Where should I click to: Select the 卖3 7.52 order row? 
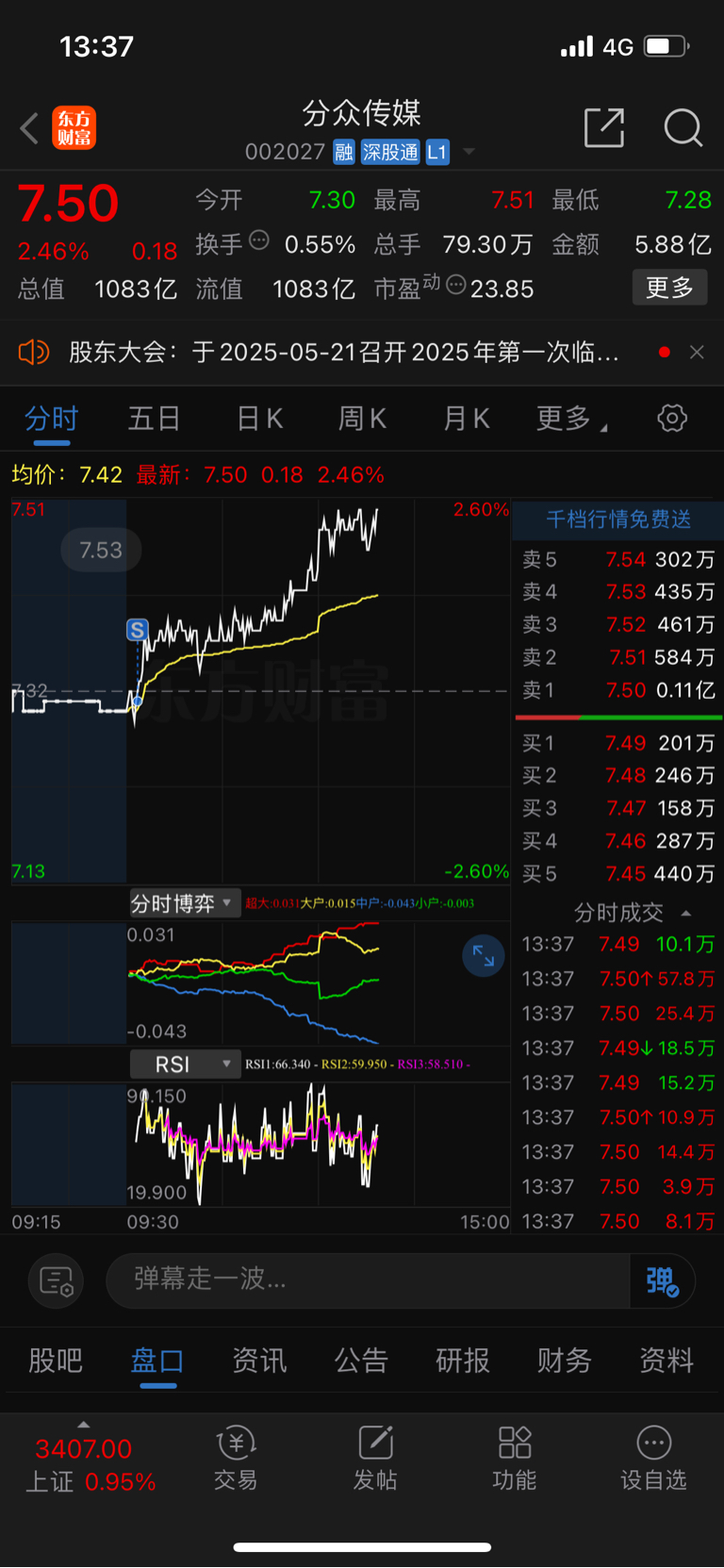(x=617, y=625)
